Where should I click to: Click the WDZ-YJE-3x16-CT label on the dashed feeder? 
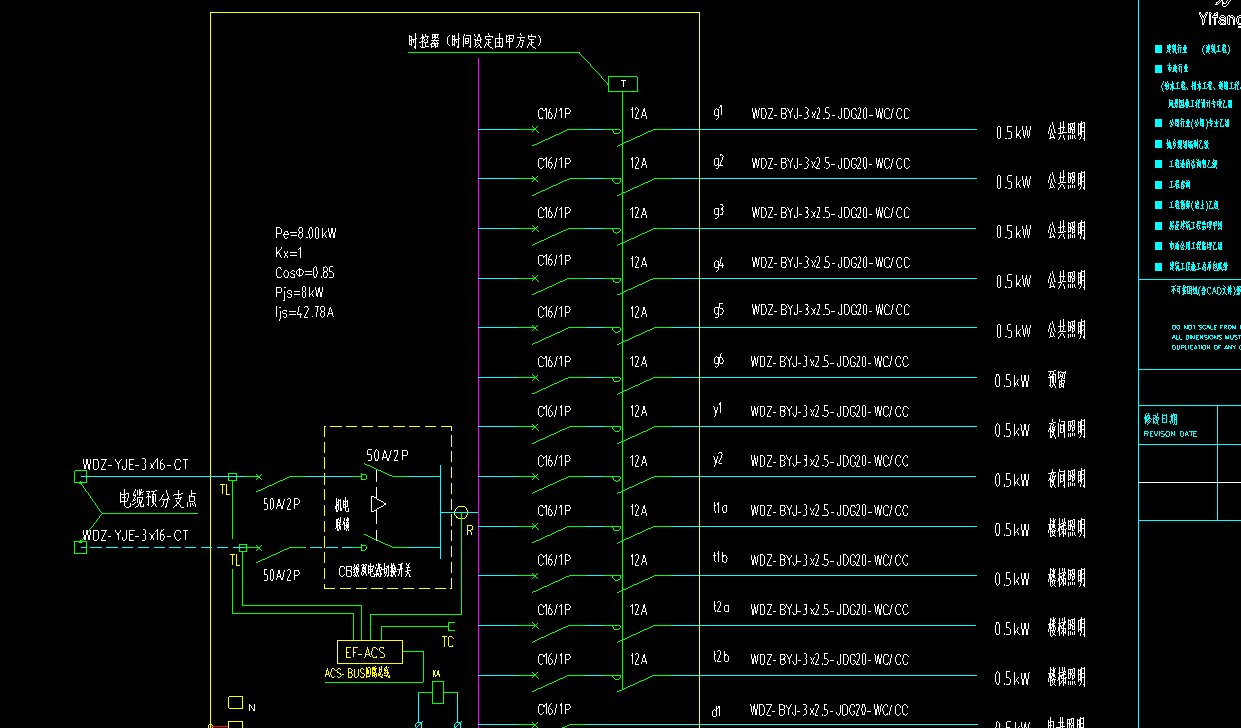click(x=135, y=536)
